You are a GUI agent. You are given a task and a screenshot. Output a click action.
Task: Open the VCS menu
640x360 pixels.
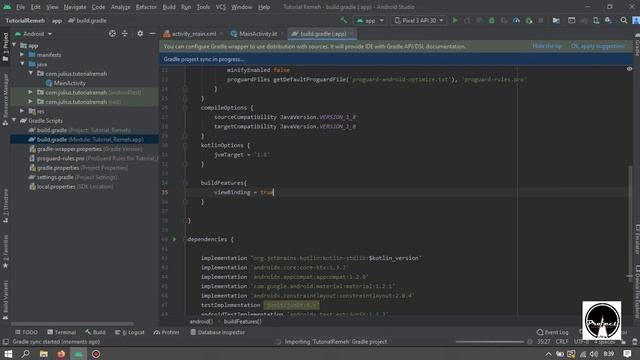pos(221,7)
